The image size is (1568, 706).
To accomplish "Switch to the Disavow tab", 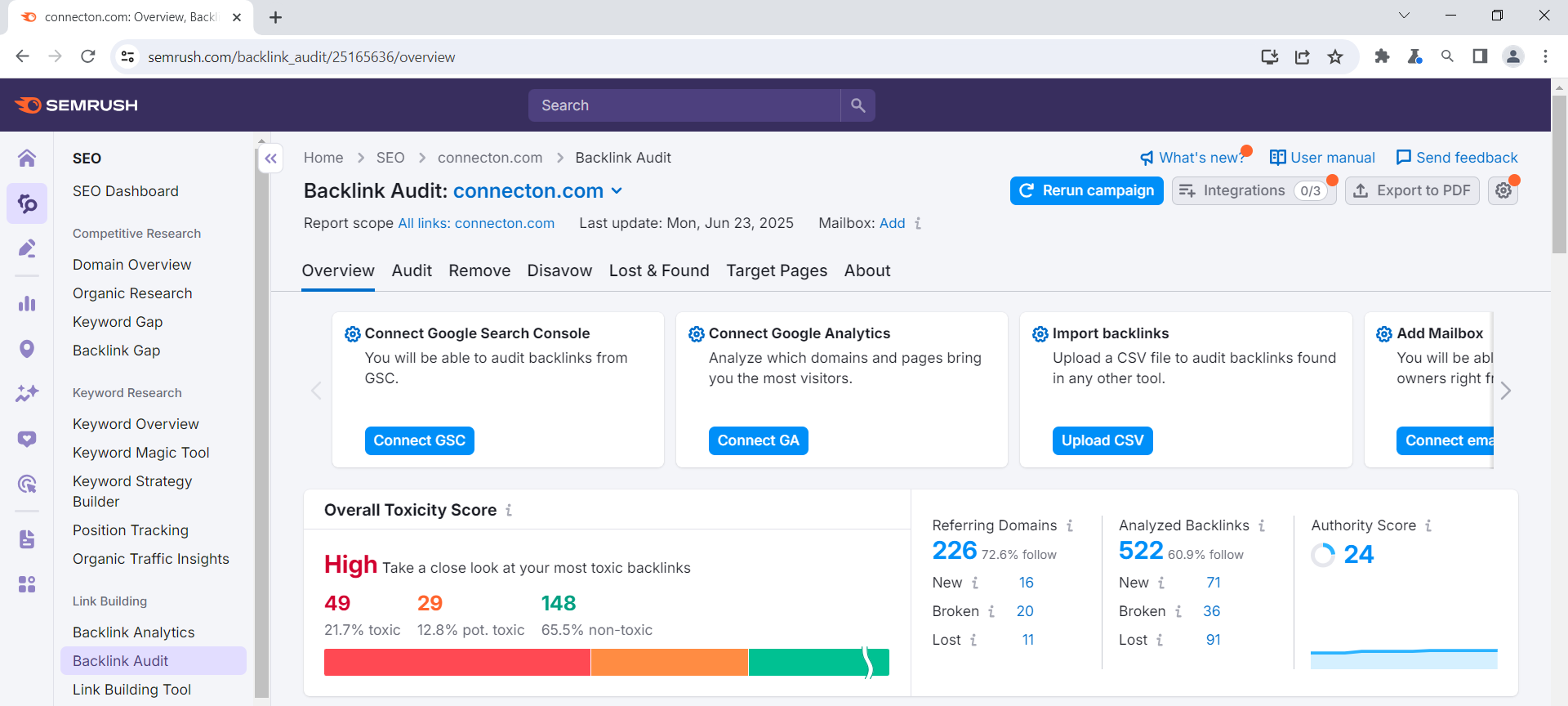I will [x=559, y=270].
